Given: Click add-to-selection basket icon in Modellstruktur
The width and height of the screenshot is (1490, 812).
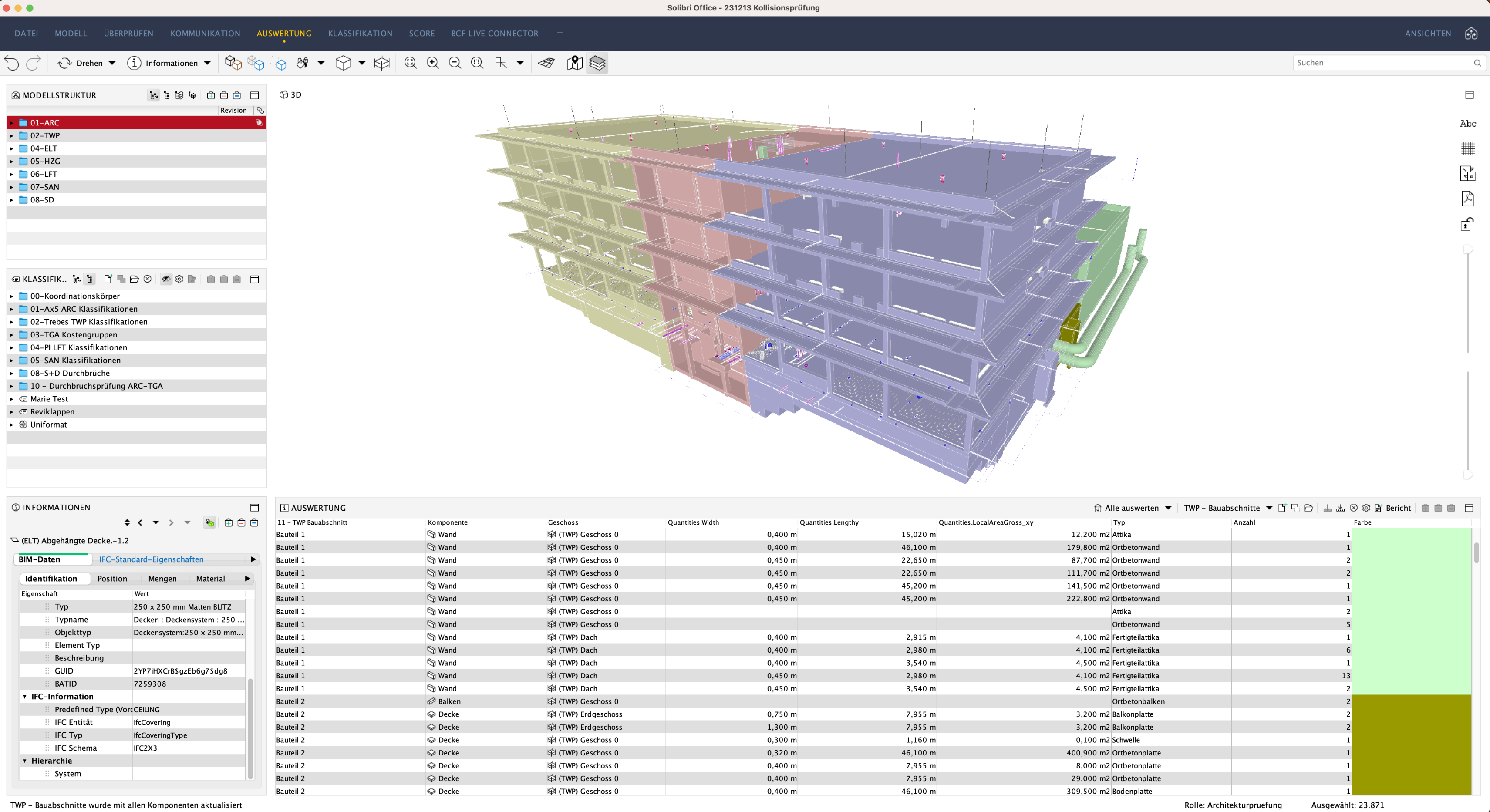Looking at the screenshot, I should [211, 95].
